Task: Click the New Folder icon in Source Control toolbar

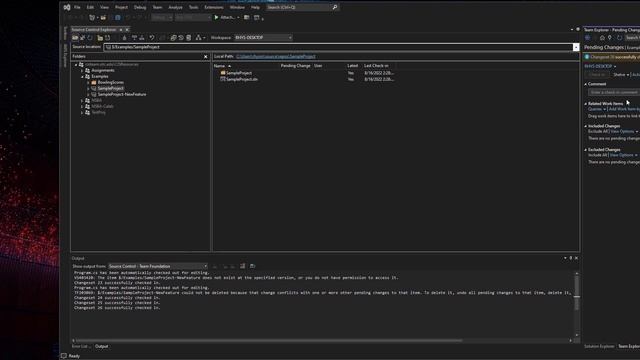Action: pyautogui.click(x=100, y=38)
